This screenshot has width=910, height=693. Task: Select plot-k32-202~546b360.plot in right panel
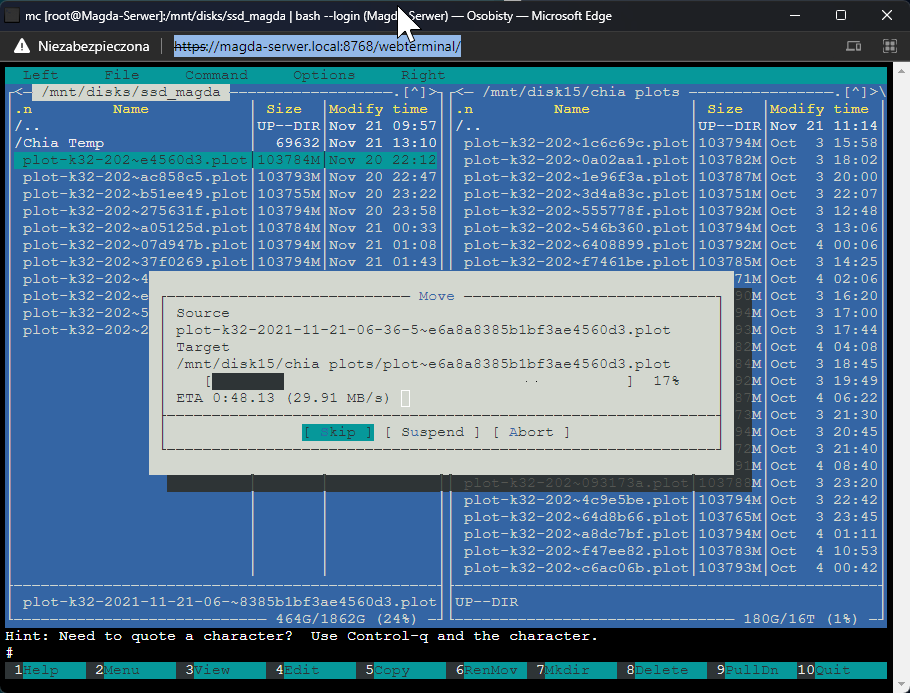[x=666, y=228]
